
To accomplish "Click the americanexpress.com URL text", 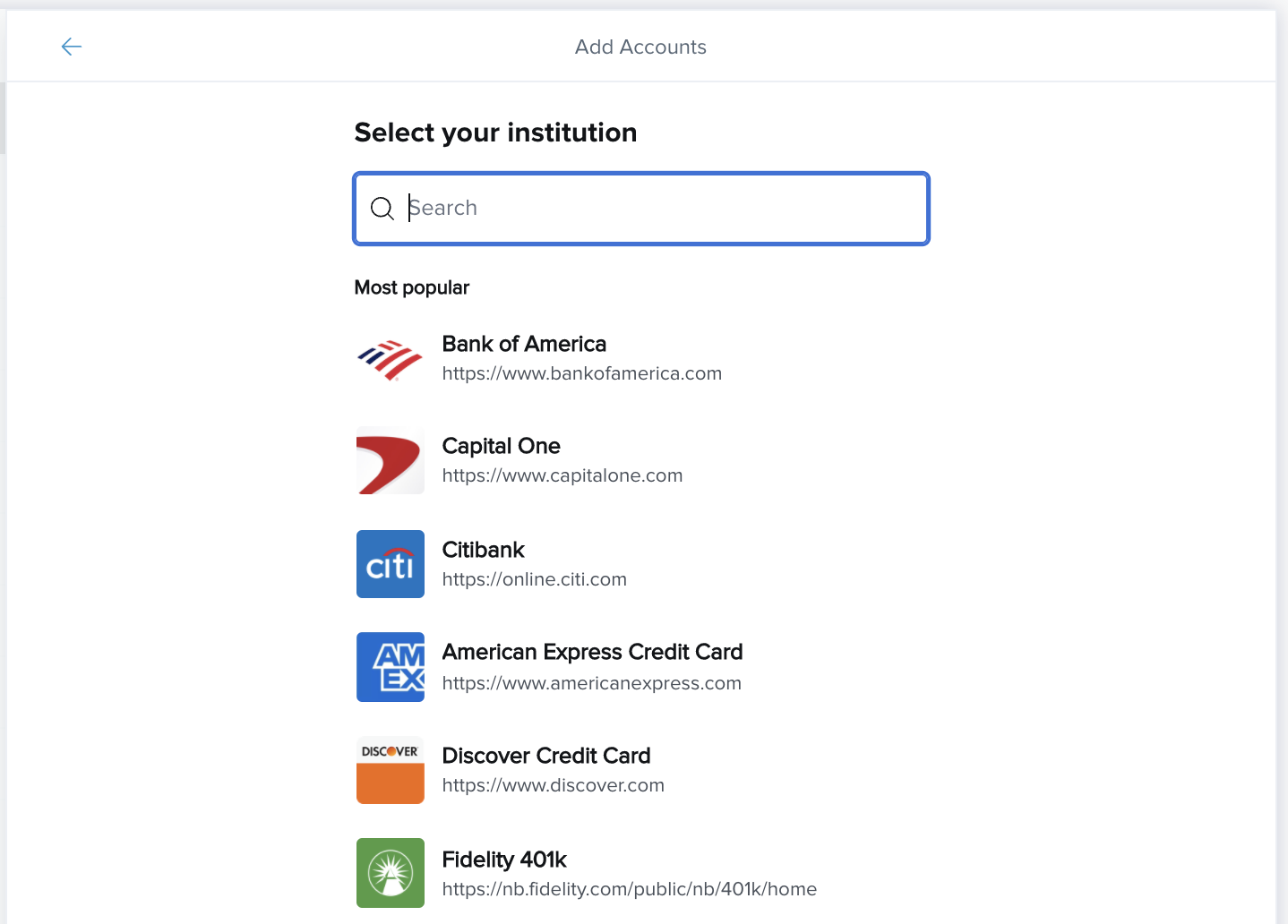I will (591, 683).
